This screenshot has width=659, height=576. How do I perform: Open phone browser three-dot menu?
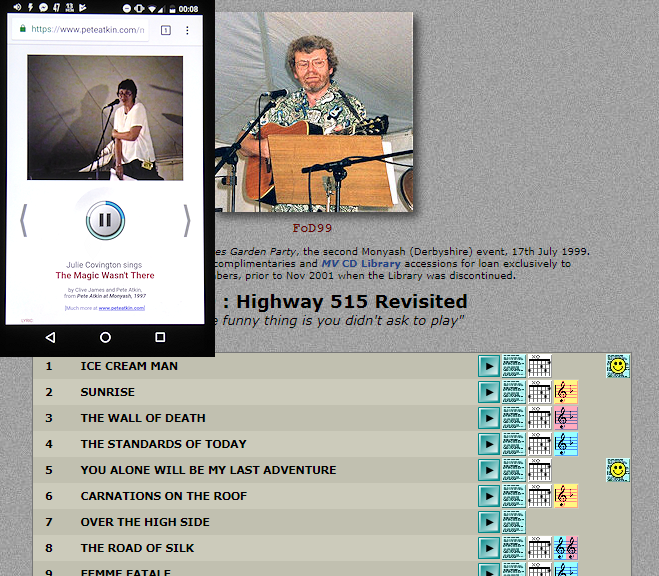(x=187, y=30)
